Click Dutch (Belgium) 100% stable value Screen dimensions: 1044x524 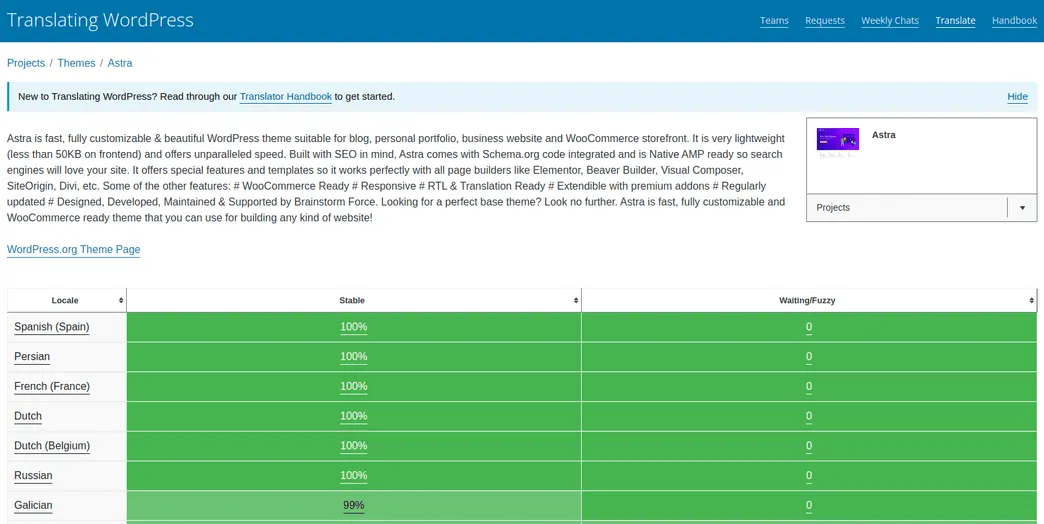pyautogui.click(x=354, y=445)
